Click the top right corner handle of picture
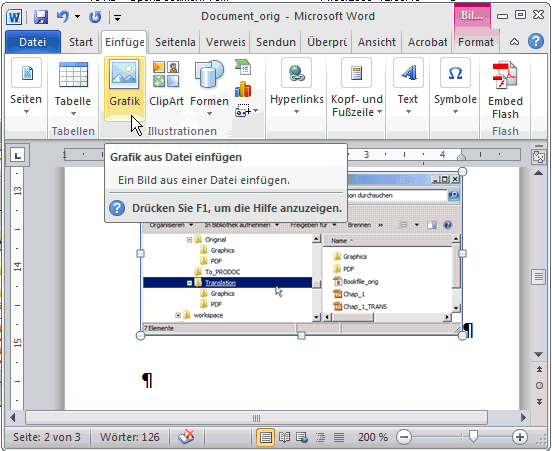 (462, 171)
